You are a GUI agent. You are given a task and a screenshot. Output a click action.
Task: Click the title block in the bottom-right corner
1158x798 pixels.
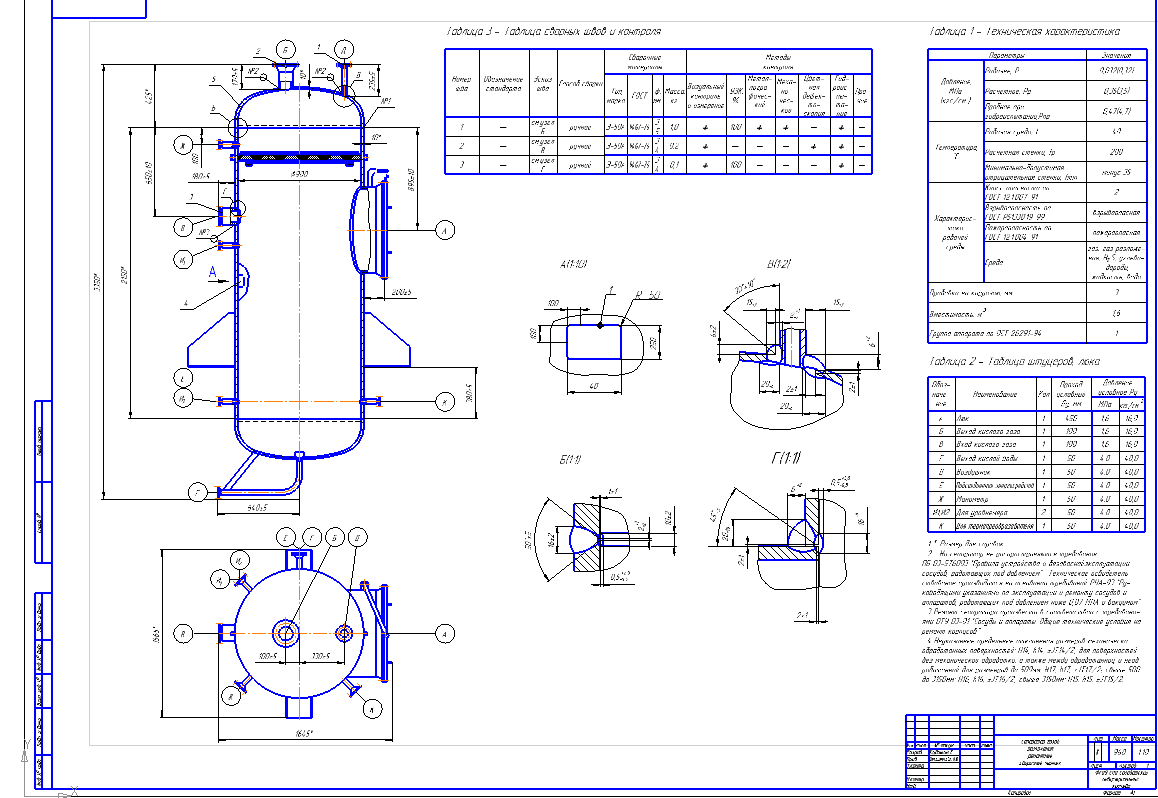click(1030, 757)
